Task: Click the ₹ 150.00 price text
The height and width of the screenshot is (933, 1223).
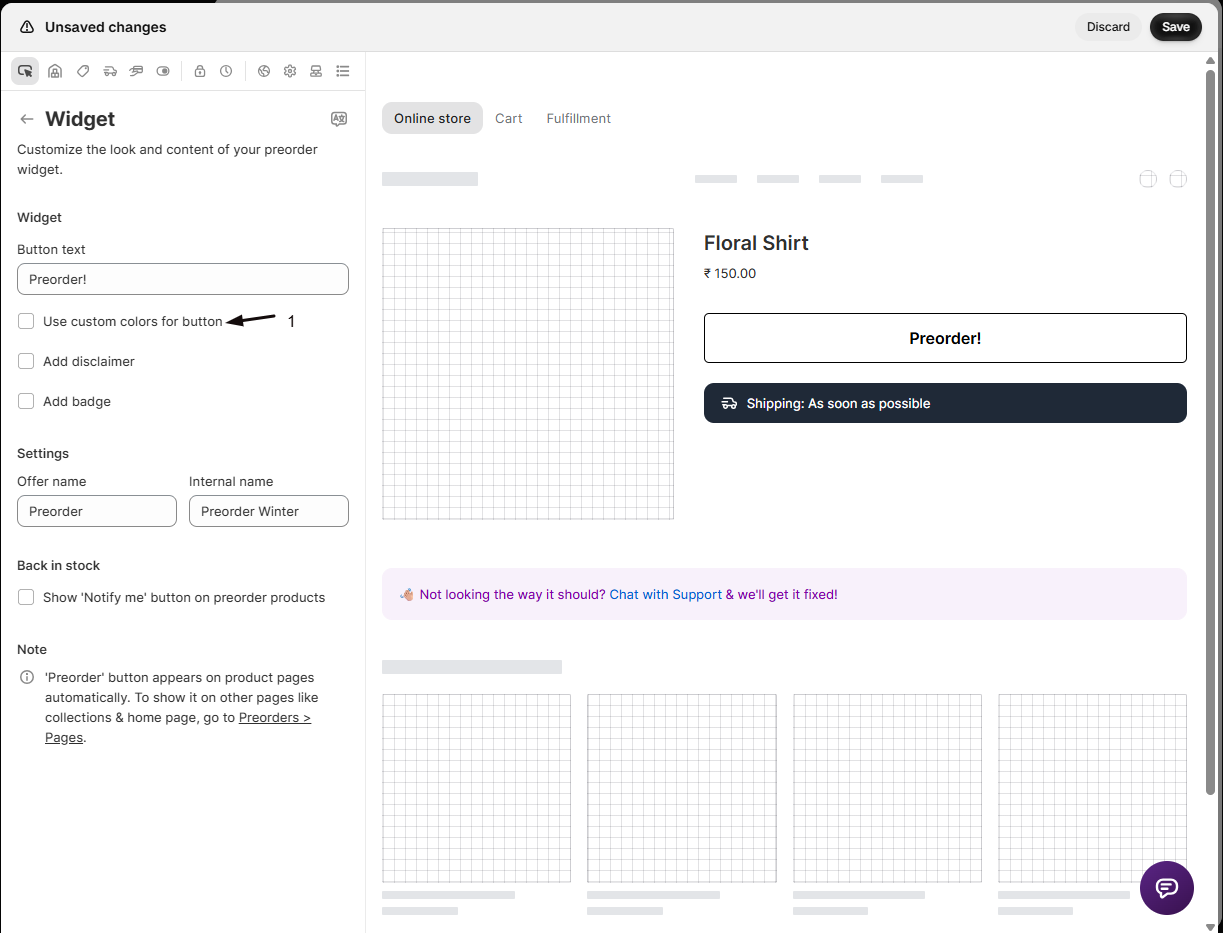Action: coord(730,273)
